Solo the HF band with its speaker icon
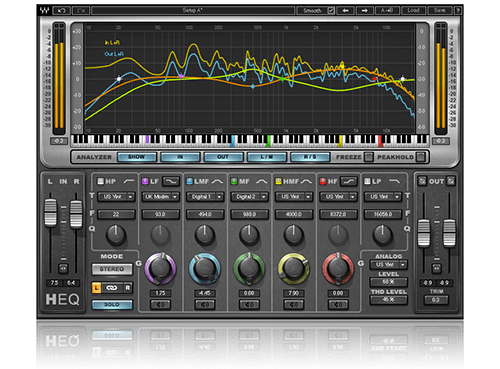This screenshot has width=500, height=369. tap(338, 304)
